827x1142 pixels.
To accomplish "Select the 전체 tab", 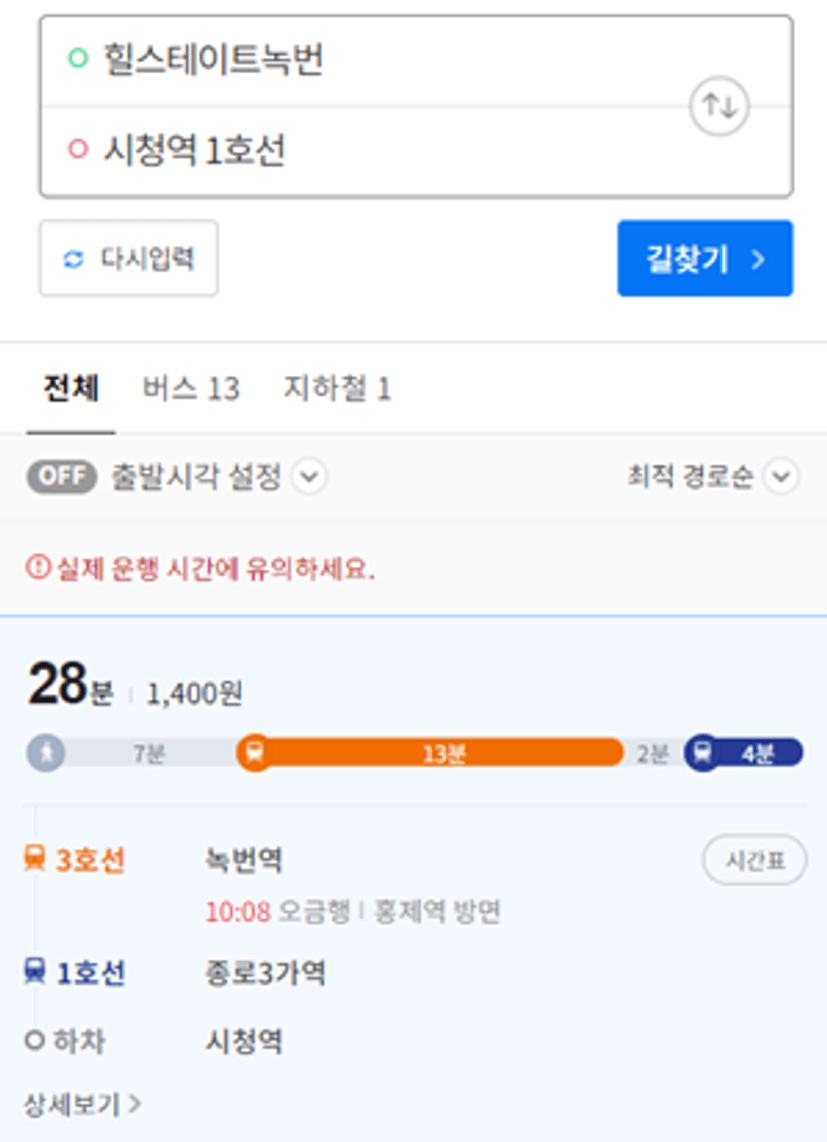I will tap(71, 388).
